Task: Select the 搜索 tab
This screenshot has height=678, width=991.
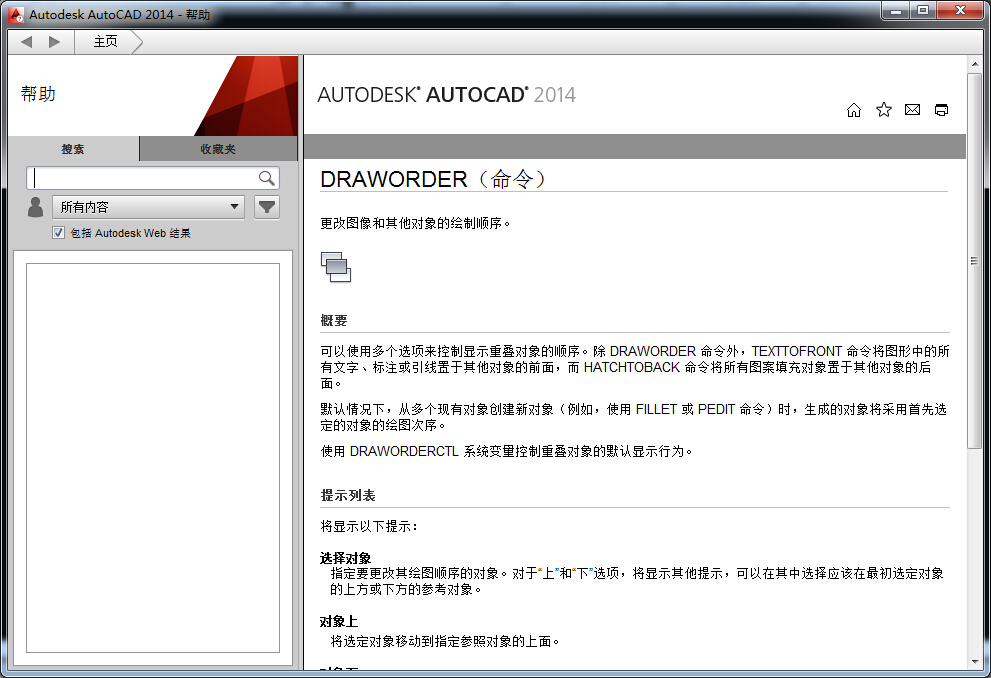Action: click(73, 149)
